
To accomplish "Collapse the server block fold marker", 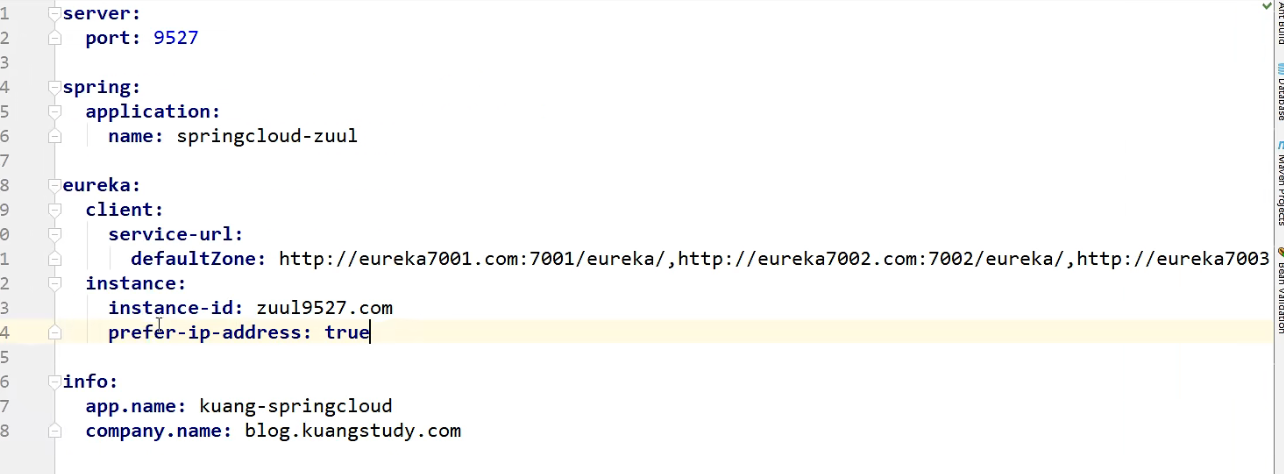I will tap(54, 14).
